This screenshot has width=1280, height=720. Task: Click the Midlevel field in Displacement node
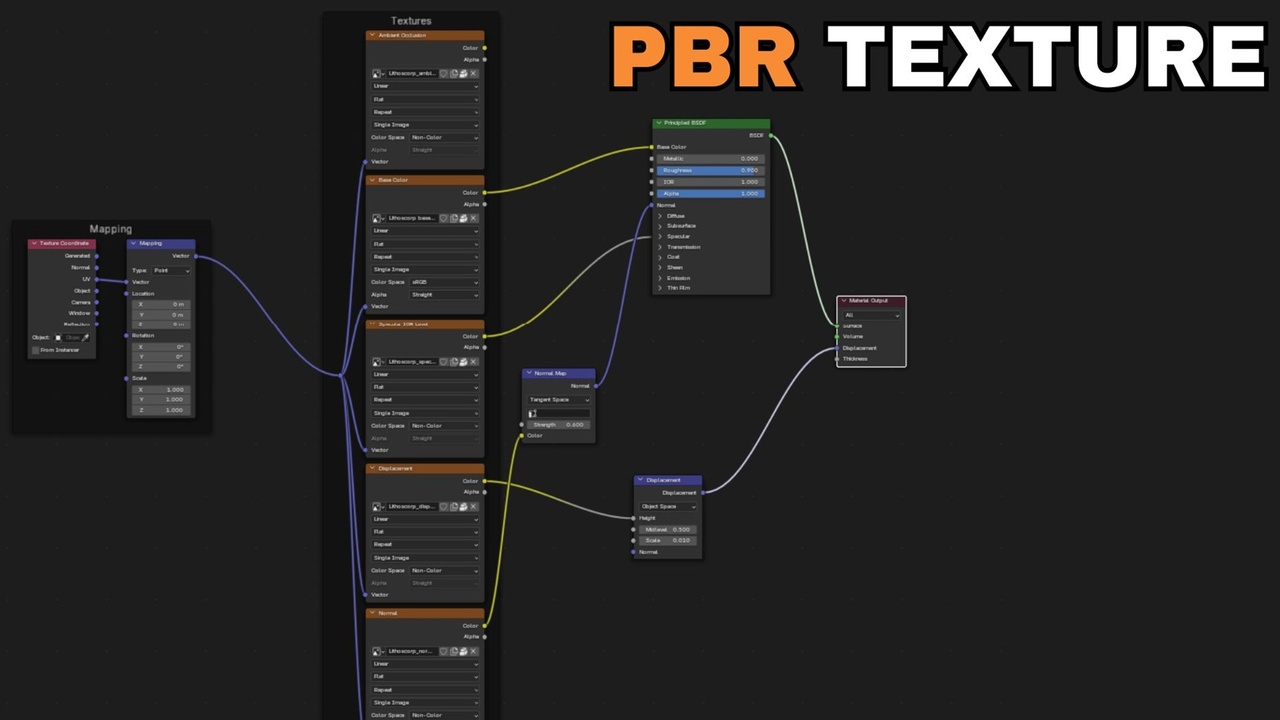667,530
